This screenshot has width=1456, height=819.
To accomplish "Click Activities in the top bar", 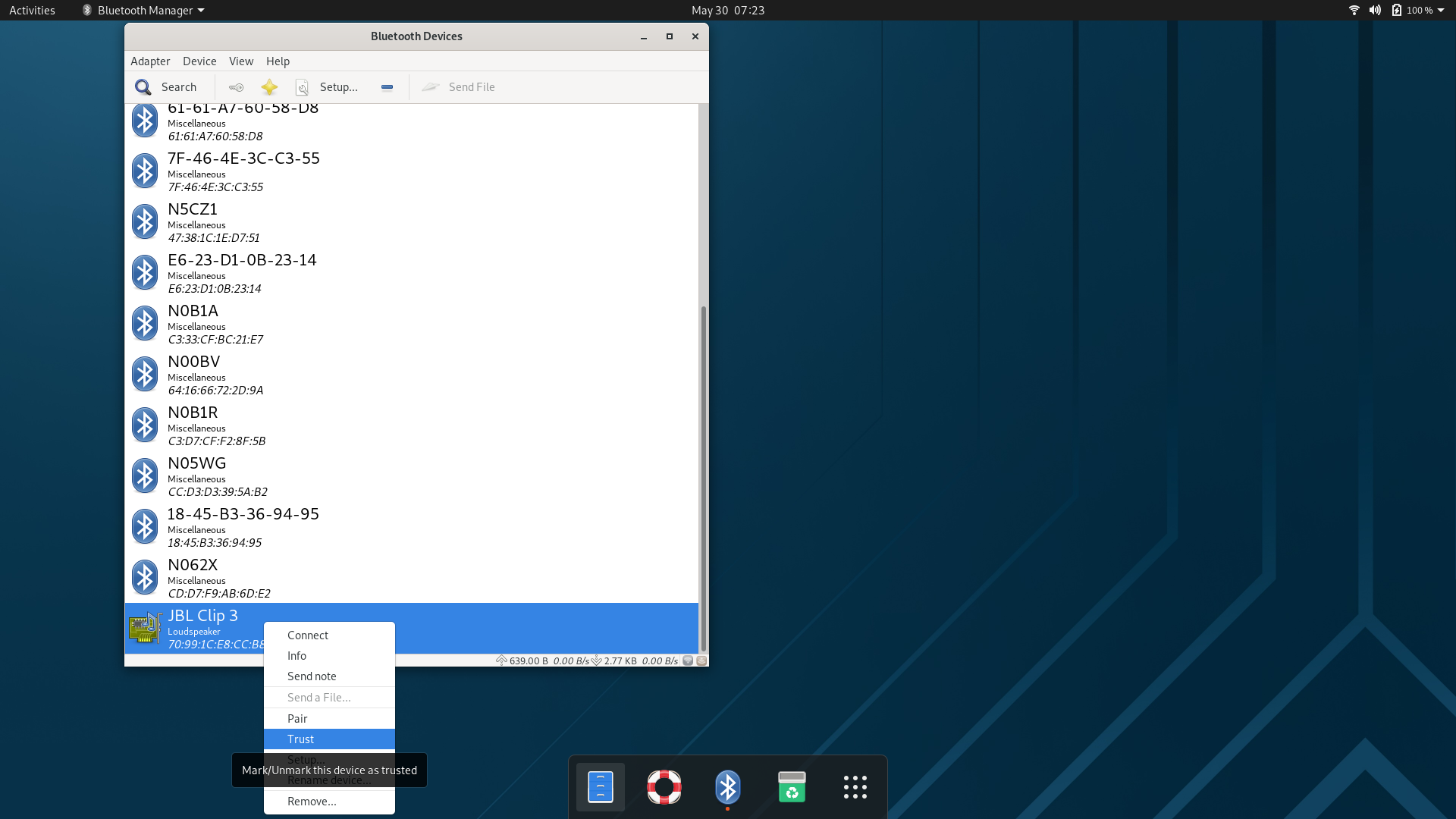I will [x=32, y=11].
